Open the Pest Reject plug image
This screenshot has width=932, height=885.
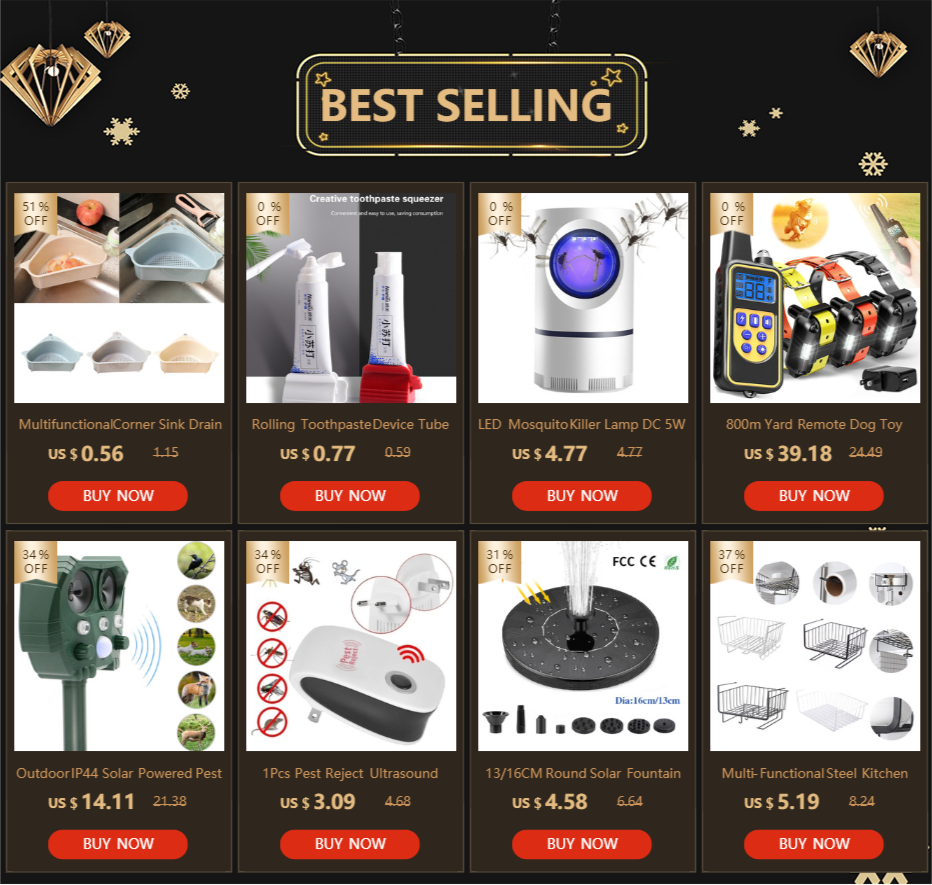coord(351,646)
